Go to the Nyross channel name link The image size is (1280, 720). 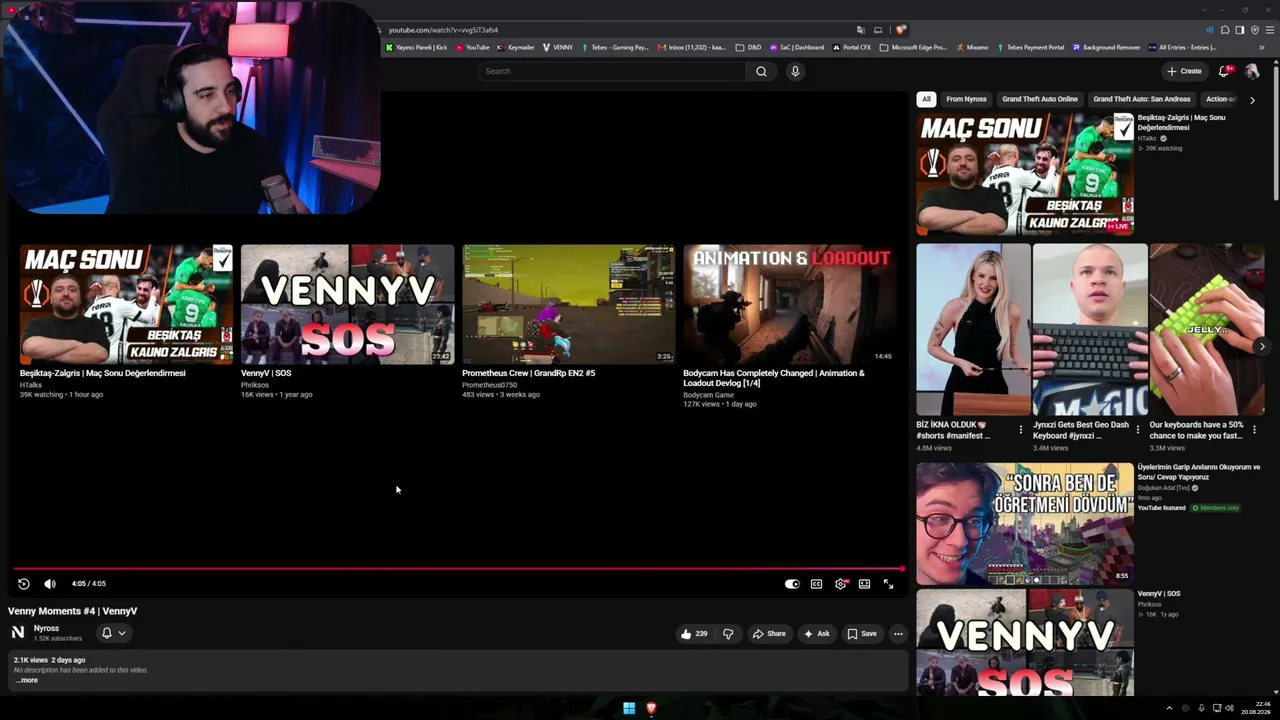(x=47, y=628)
